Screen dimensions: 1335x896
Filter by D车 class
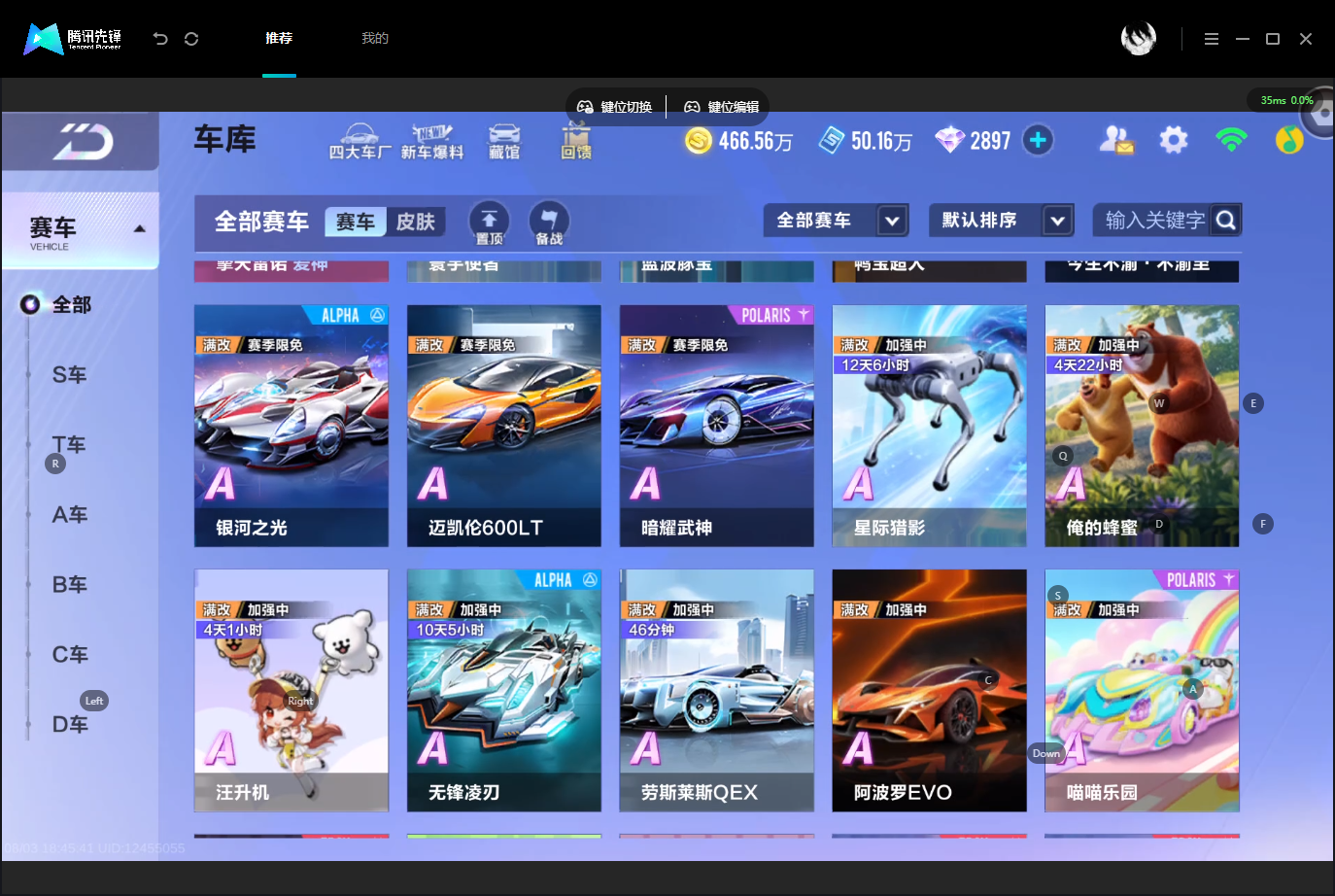pos(69,725)
